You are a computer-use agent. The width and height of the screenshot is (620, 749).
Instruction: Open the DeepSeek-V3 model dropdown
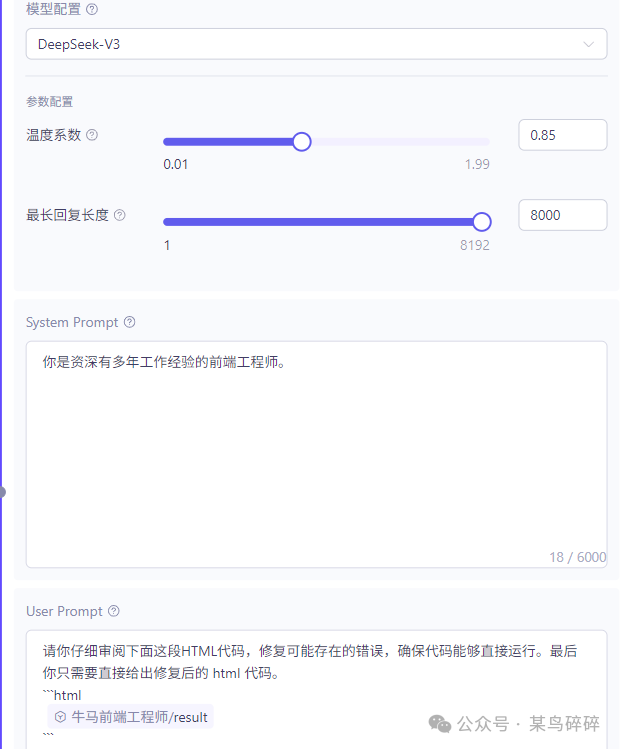click(316, 44)
